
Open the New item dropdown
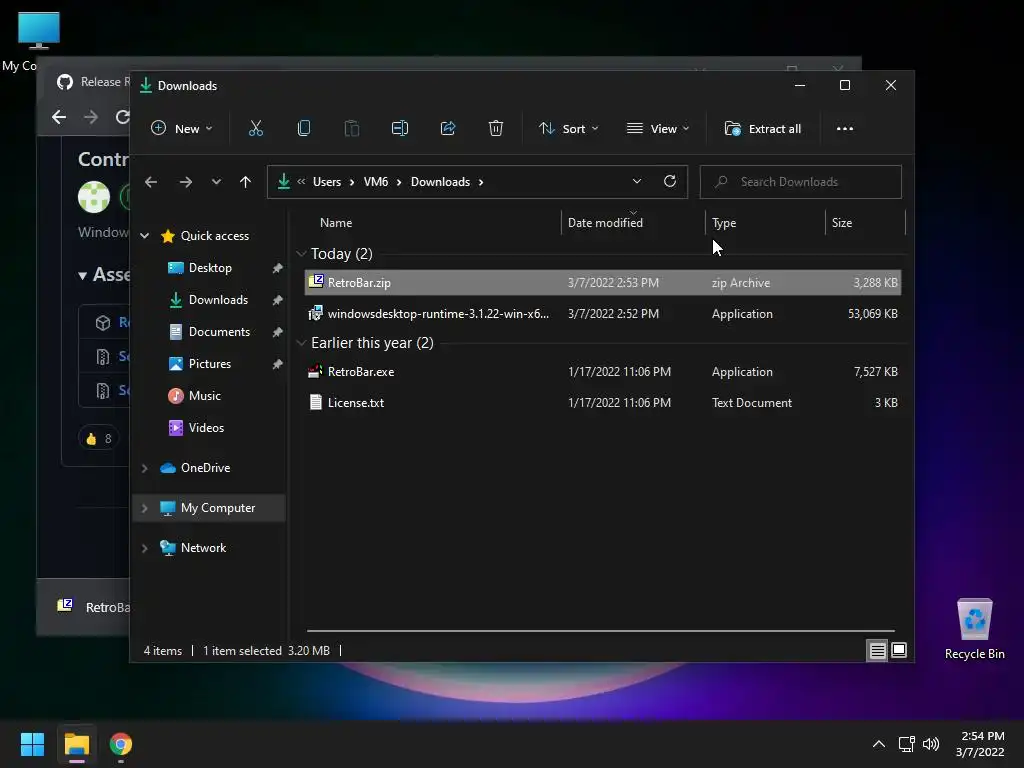pyautogui.click(x=182, y=129)
